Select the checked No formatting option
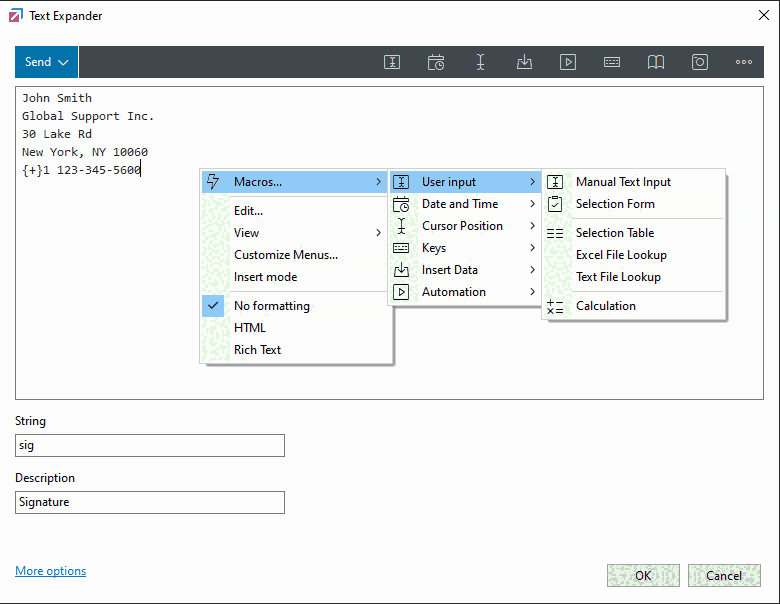The width and height of the screenshot is (780, 604). (271, 306)
